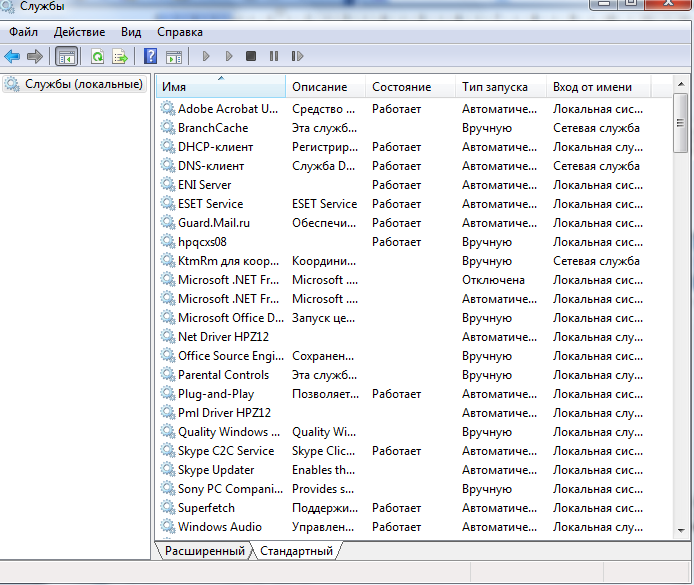Sort by Вход от имени column header

click(x=598, y=87)
